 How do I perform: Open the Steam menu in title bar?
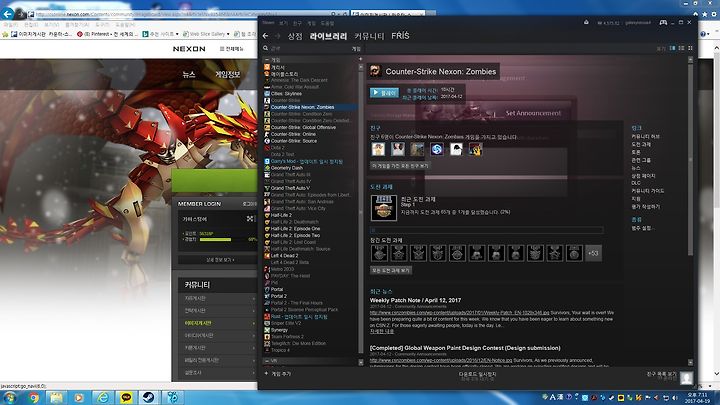pyautogui.click(x=268, y=22)
